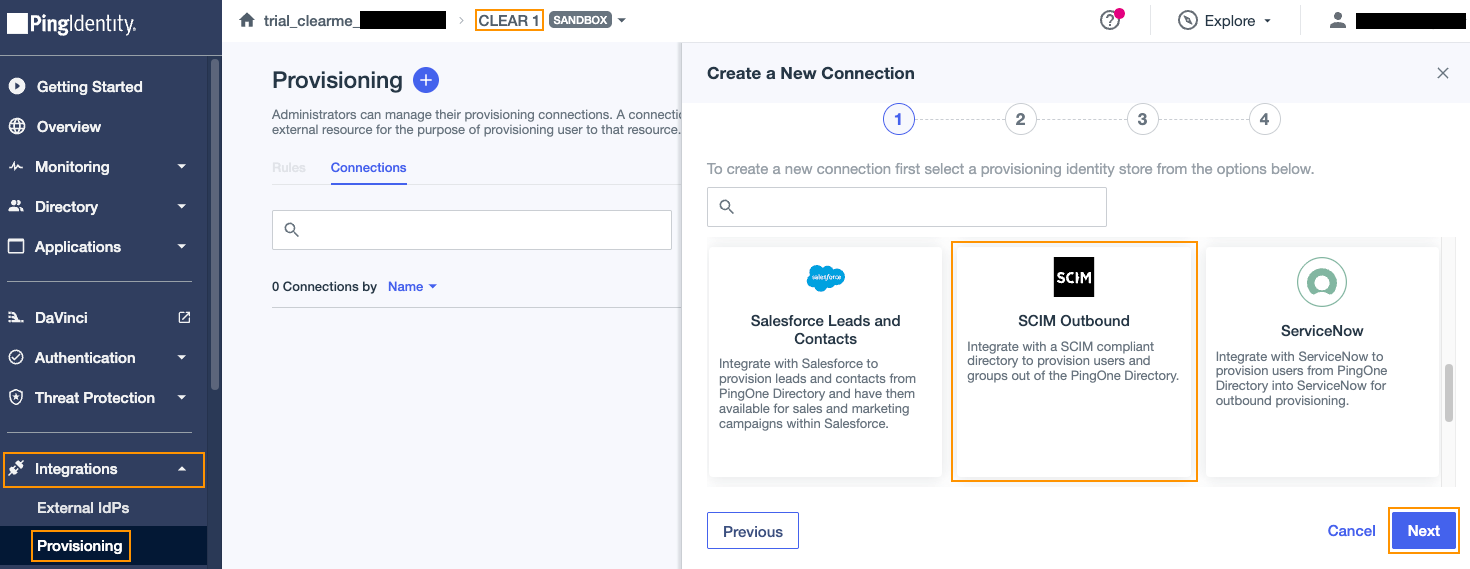Click wizard step 2 circle
This screenshot has width=1470, height=569.
coord(1020,120)
